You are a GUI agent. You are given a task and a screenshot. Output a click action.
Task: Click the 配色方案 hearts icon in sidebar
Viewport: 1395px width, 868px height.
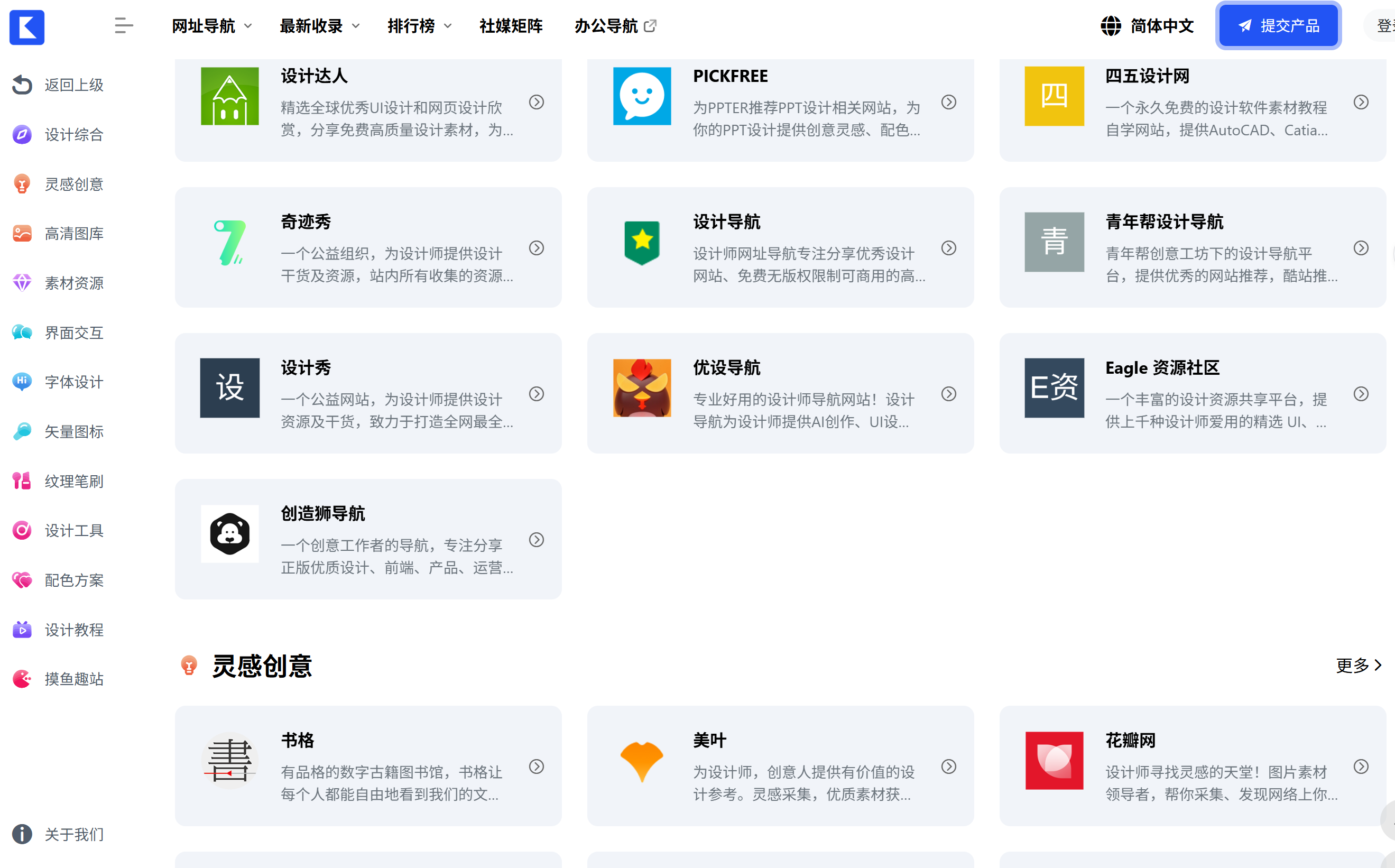pyautogui.click(x=22, y=580)
